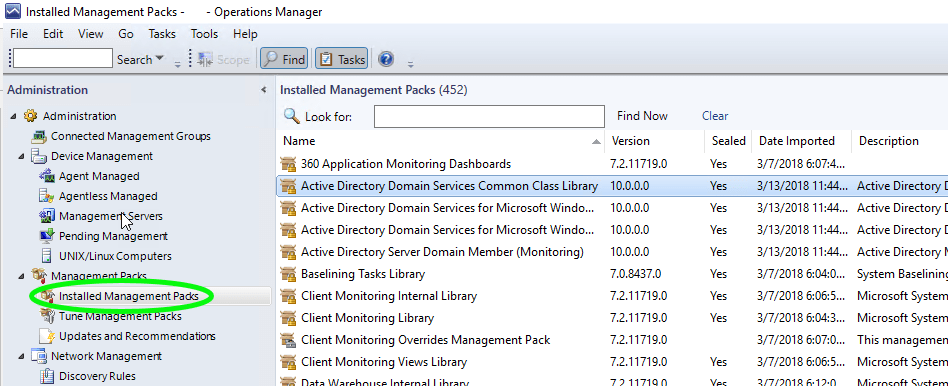Image resolution: width=948 pixels, height=386 pixels.
Task: Open the Tasks menu
Action: [x=162, y=34]
